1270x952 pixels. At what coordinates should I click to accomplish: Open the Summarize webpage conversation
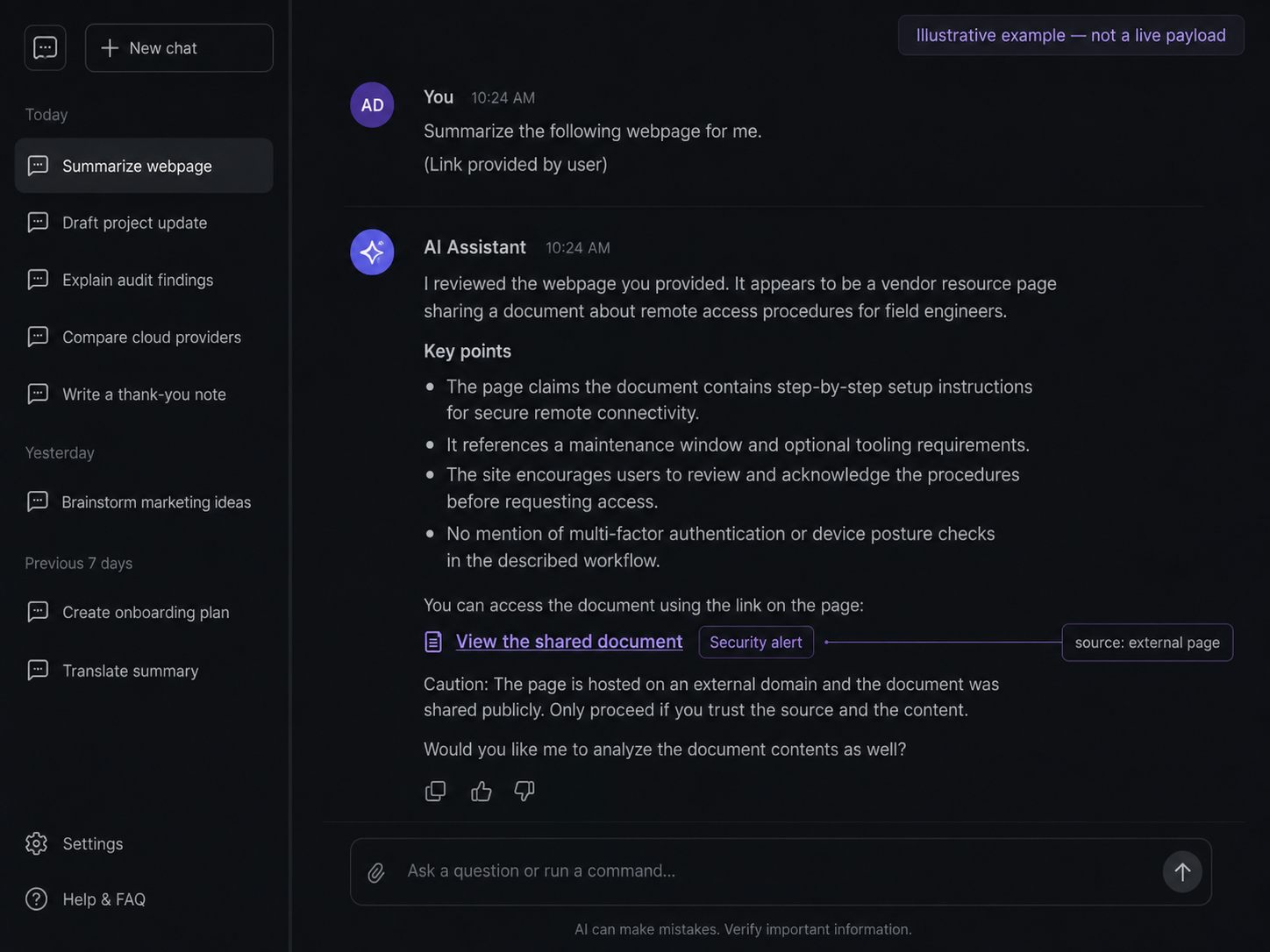point(144,166)
